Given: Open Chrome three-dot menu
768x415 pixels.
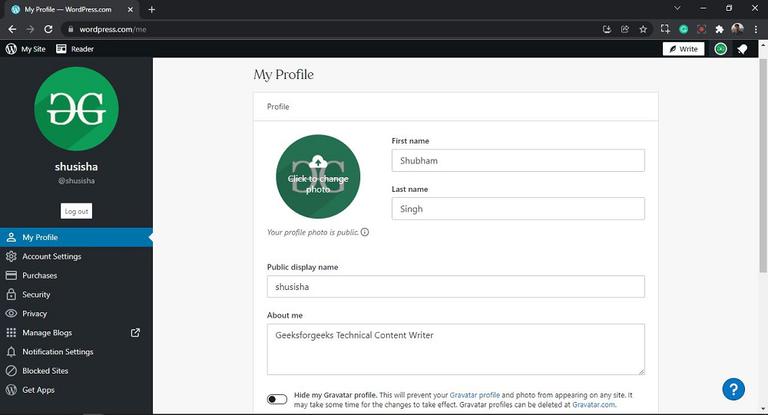Looking at the screenshot, I should click(x=756, y=29).
